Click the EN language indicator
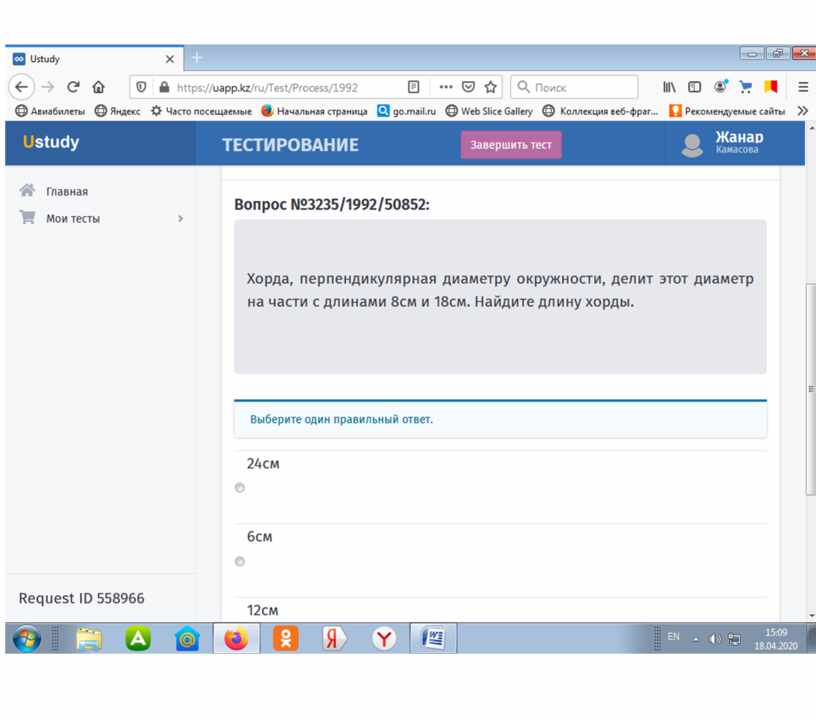 coord(673,636)
